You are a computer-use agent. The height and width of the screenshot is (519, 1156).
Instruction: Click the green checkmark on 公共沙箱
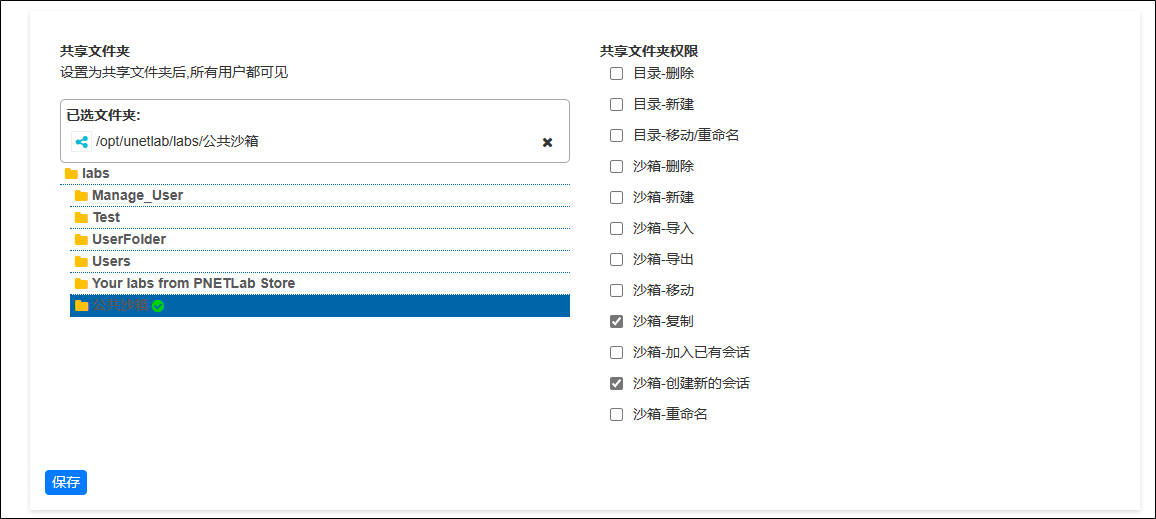pos(158,306)
